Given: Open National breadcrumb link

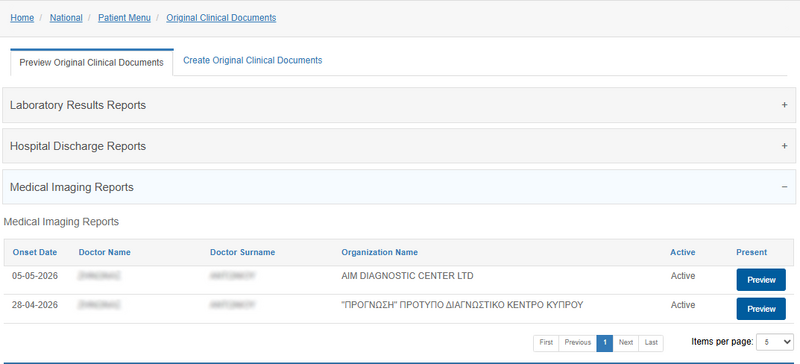Looking at the screenshot, I should [x=66, y=18].
